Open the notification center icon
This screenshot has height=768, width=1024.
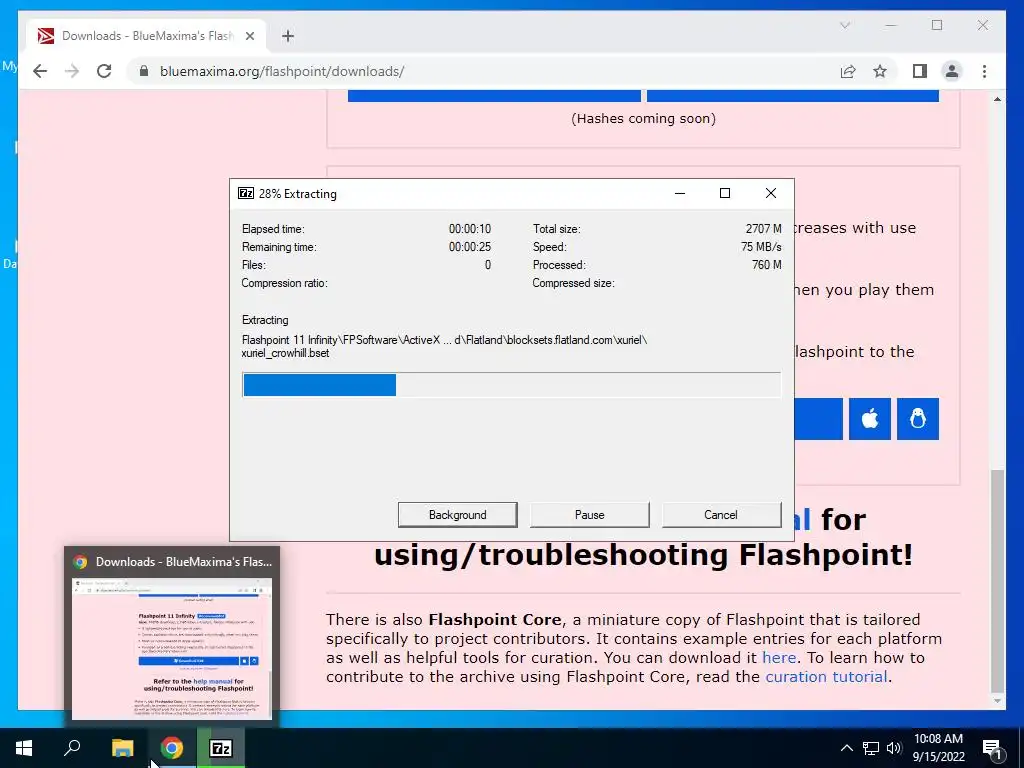coord(992,748)
